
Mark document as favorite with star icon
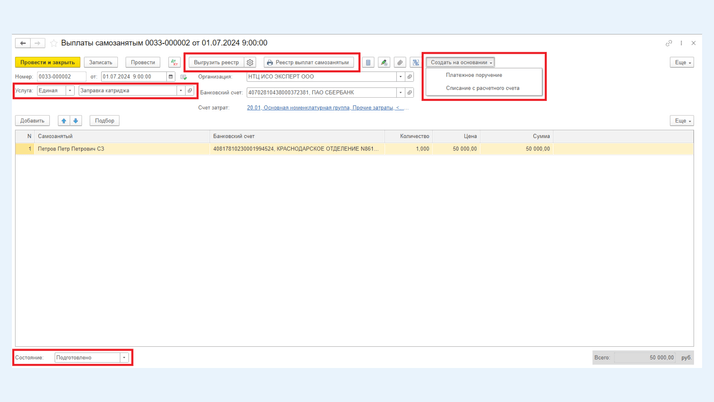pyautogui.click(x=54, y=43)
